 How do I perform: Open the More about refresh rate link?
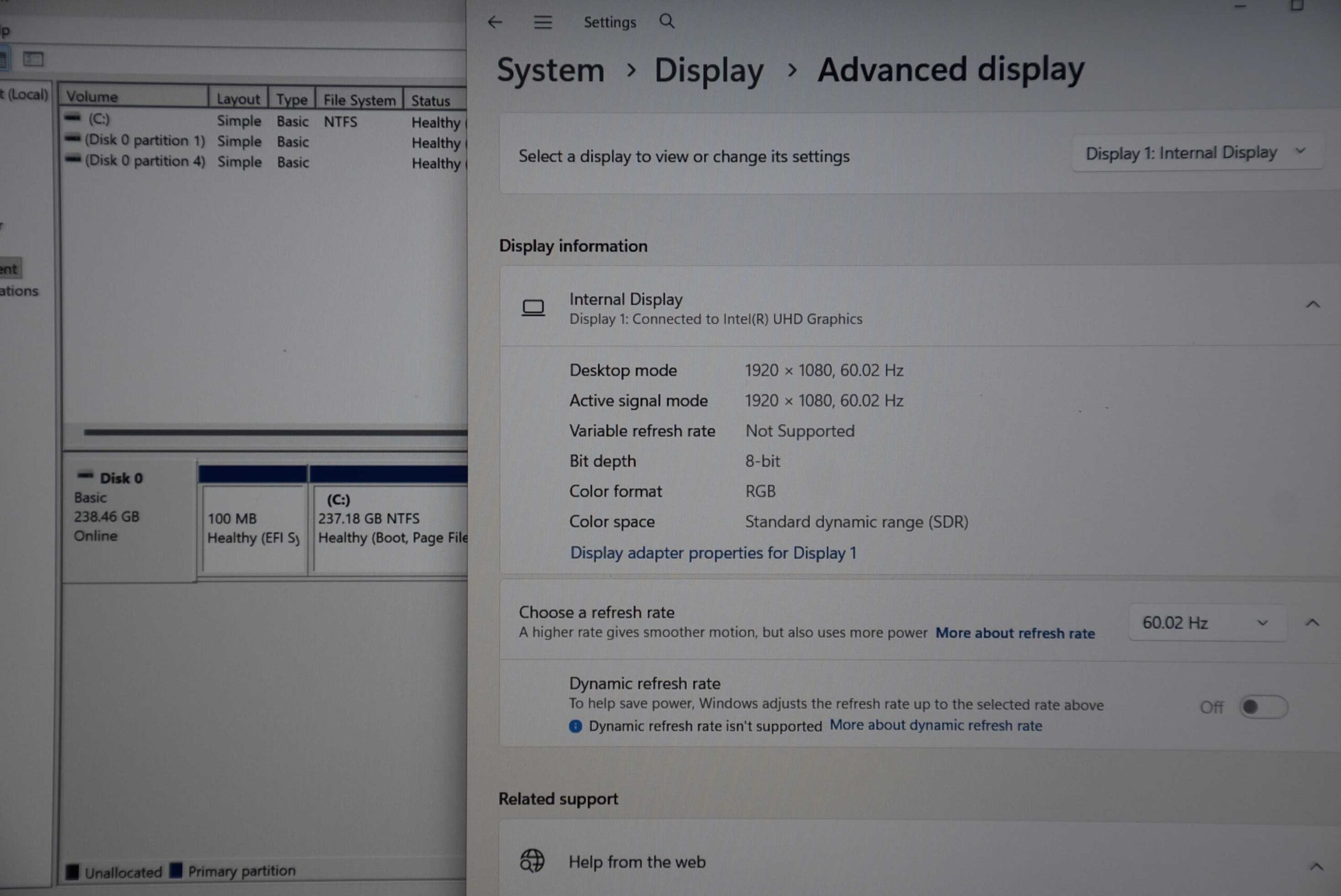pyautogui.click(x=1015, y=633)
